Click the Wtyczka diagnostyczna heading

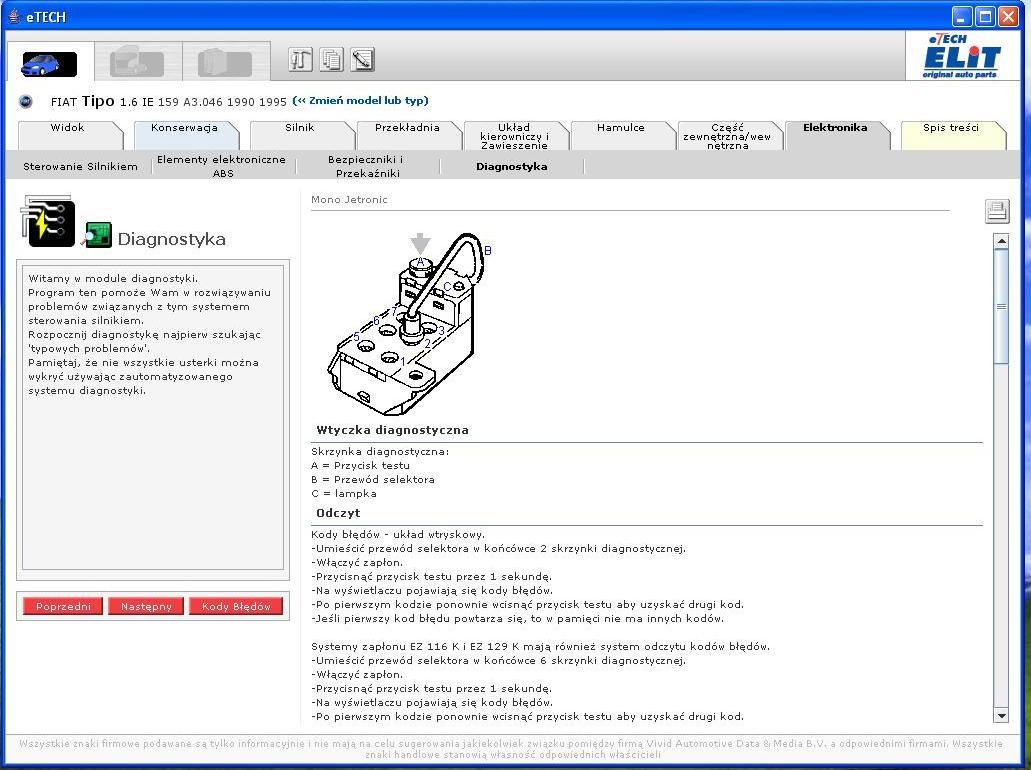point(393,430)
